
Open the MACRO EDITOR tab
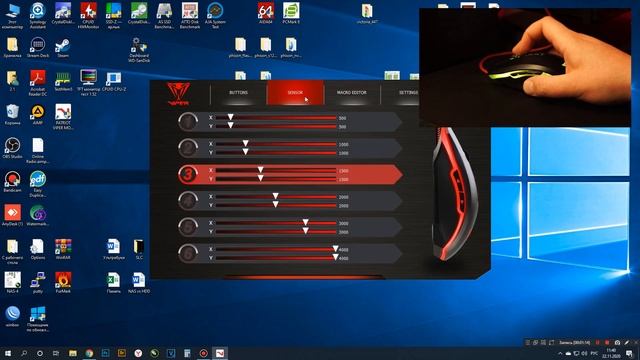click(x=351, y=93)
